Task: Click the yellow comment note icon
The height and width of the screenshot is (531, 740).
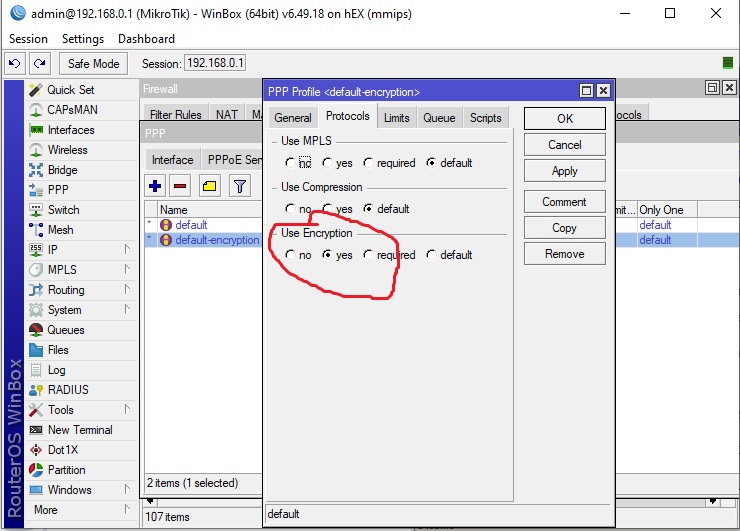Action: pos(210,186)
